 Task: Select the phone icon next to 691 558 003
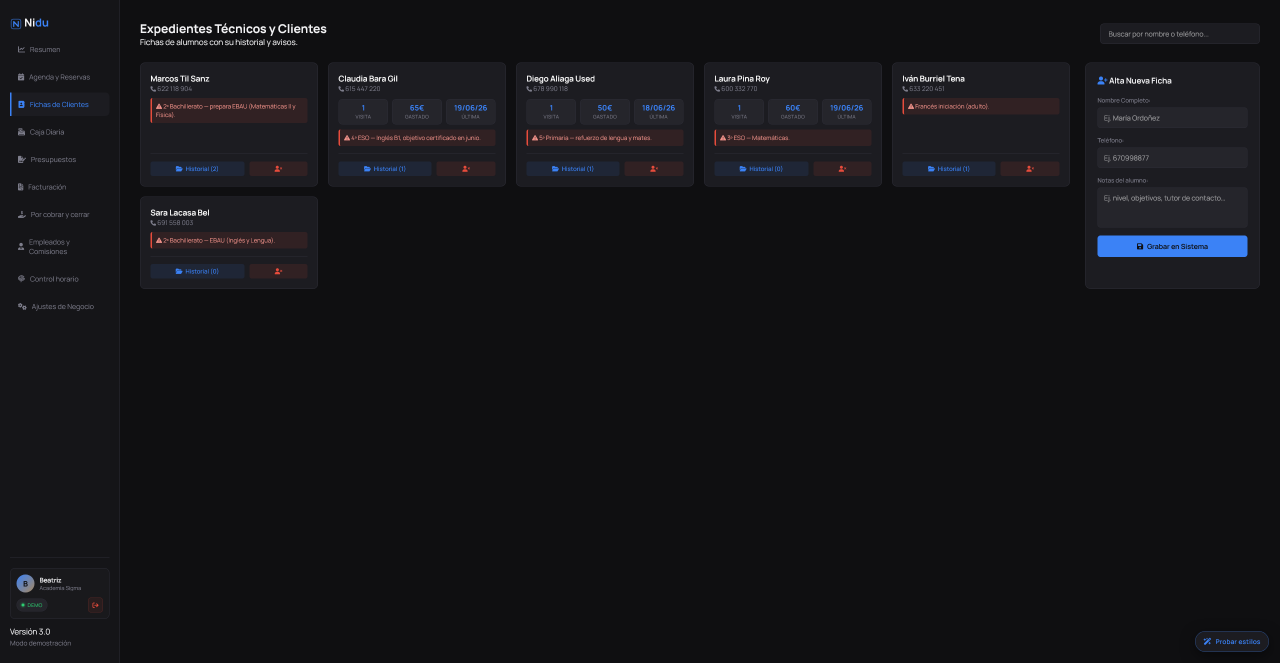click(153, 223)
